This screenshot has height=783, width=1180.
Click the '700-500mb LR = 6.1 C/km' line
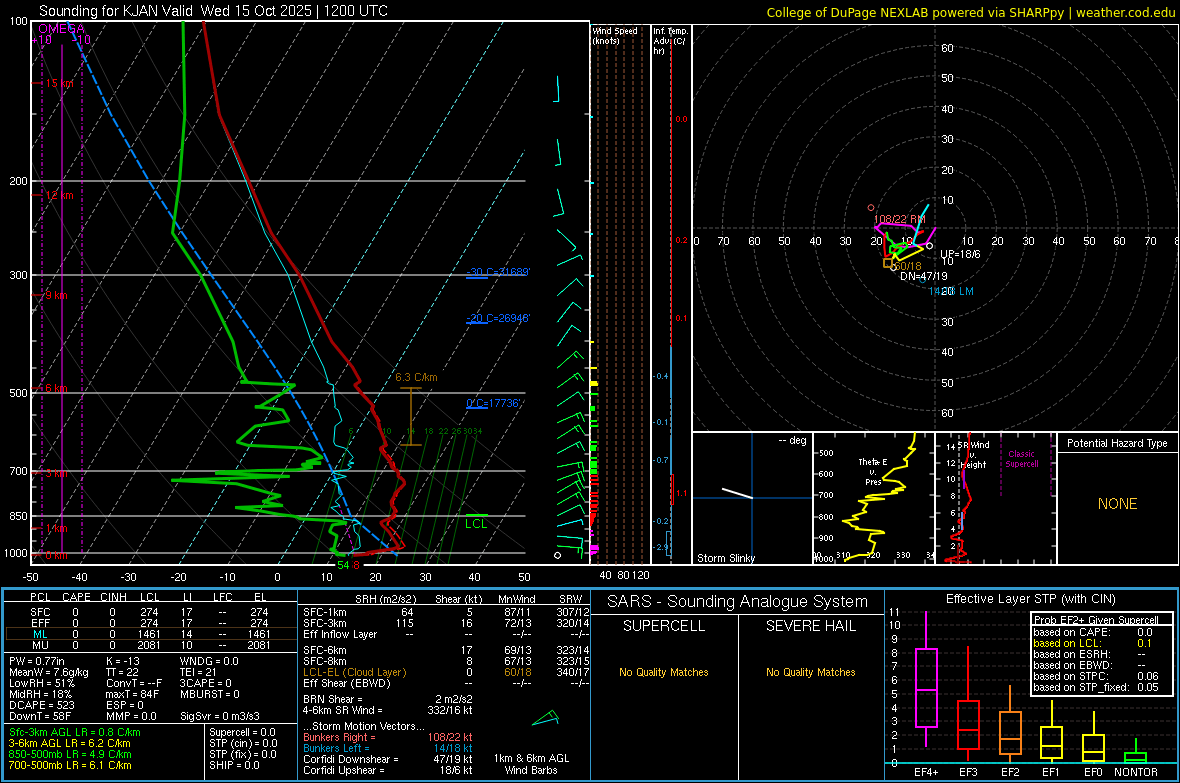coord(70,766)
